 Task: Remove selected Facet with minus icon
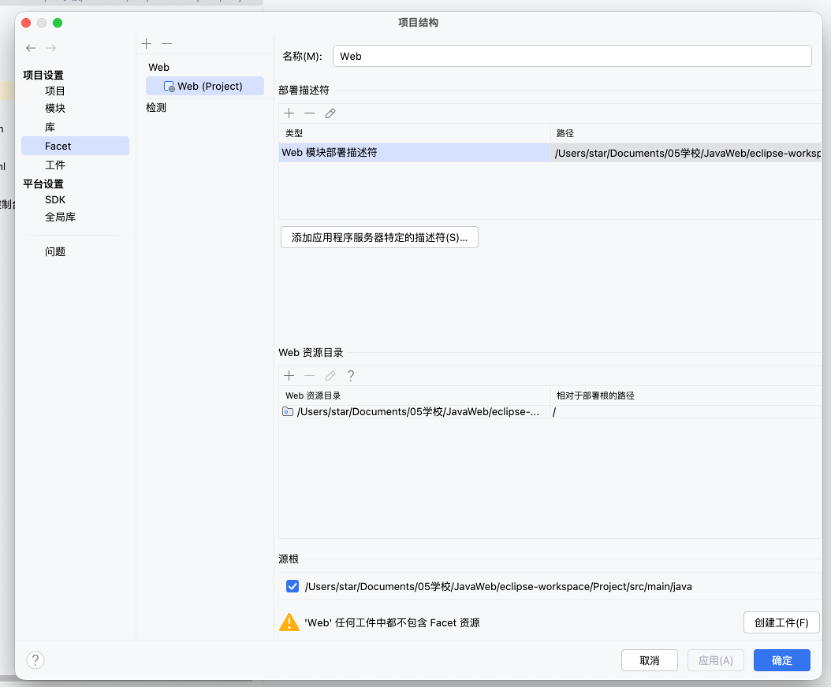(167, 44)
